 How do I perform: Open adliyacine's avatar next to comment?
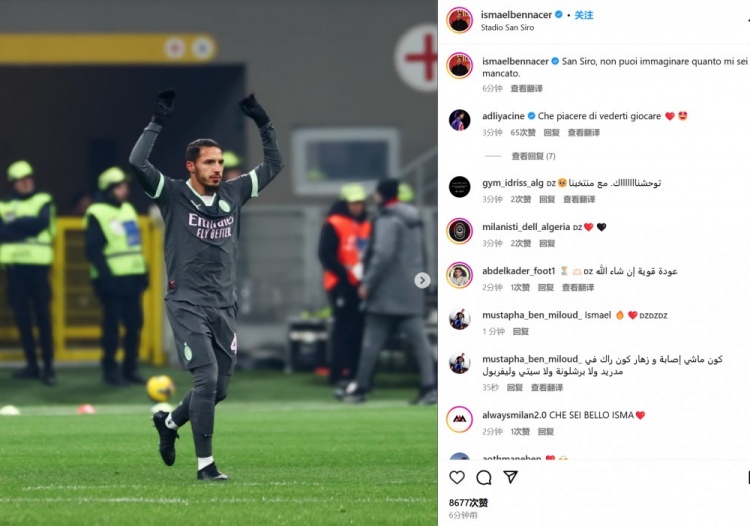[x=459, y=120]
